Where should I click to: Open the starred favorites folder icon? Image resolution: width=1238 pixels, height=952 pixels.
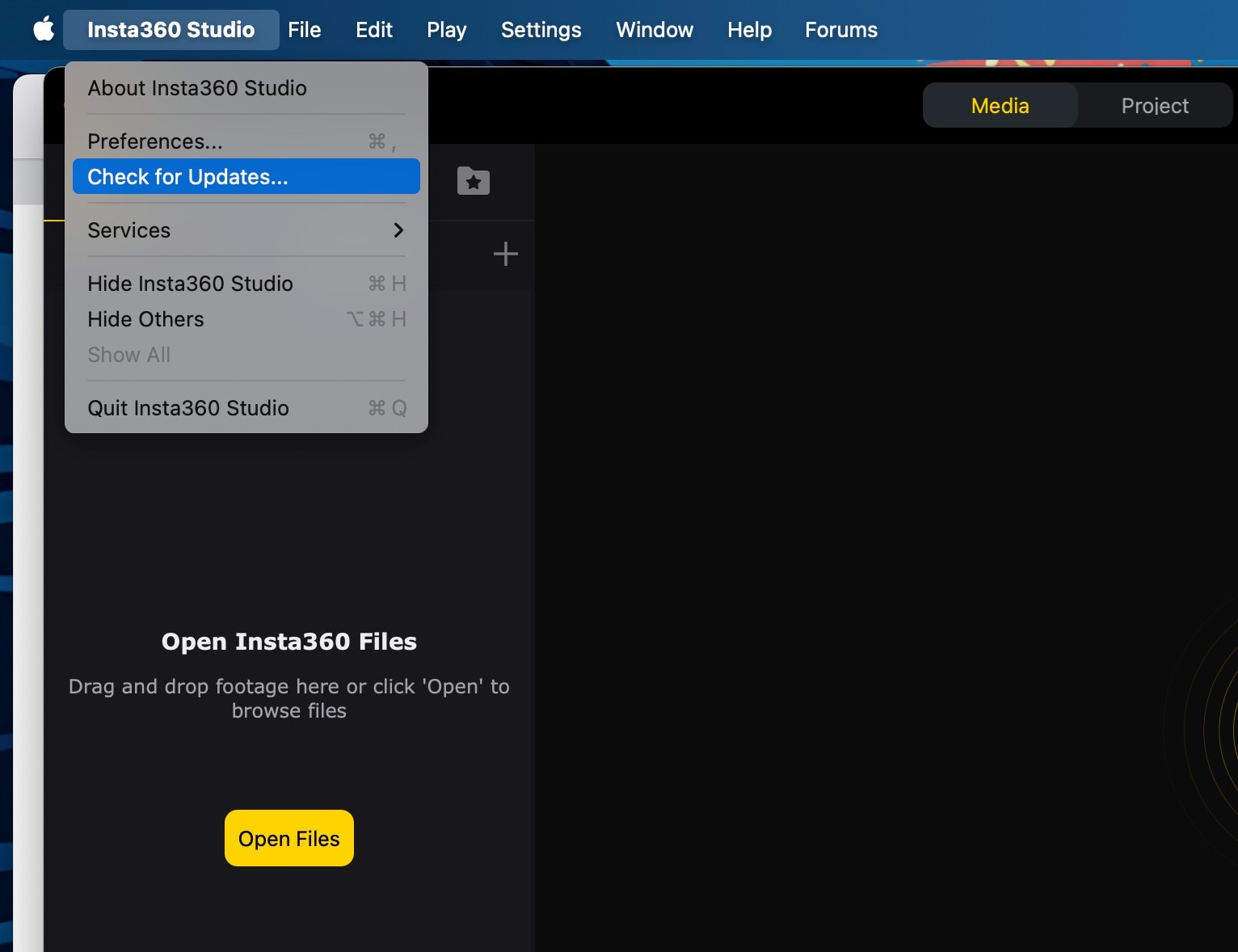pos(474,181)
